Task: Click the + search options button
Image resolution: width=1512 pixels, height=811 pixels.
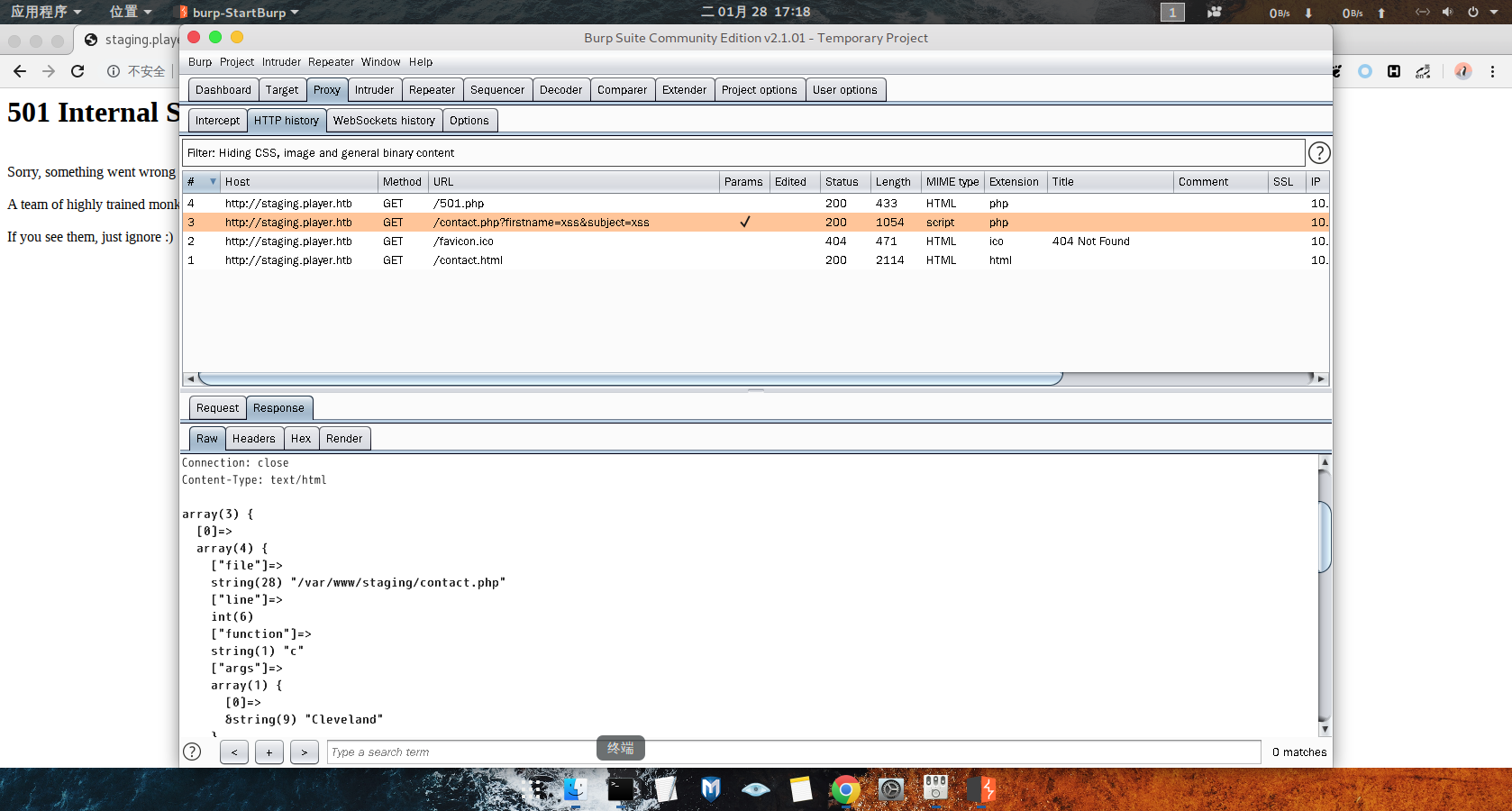Action: pos(269,752)
